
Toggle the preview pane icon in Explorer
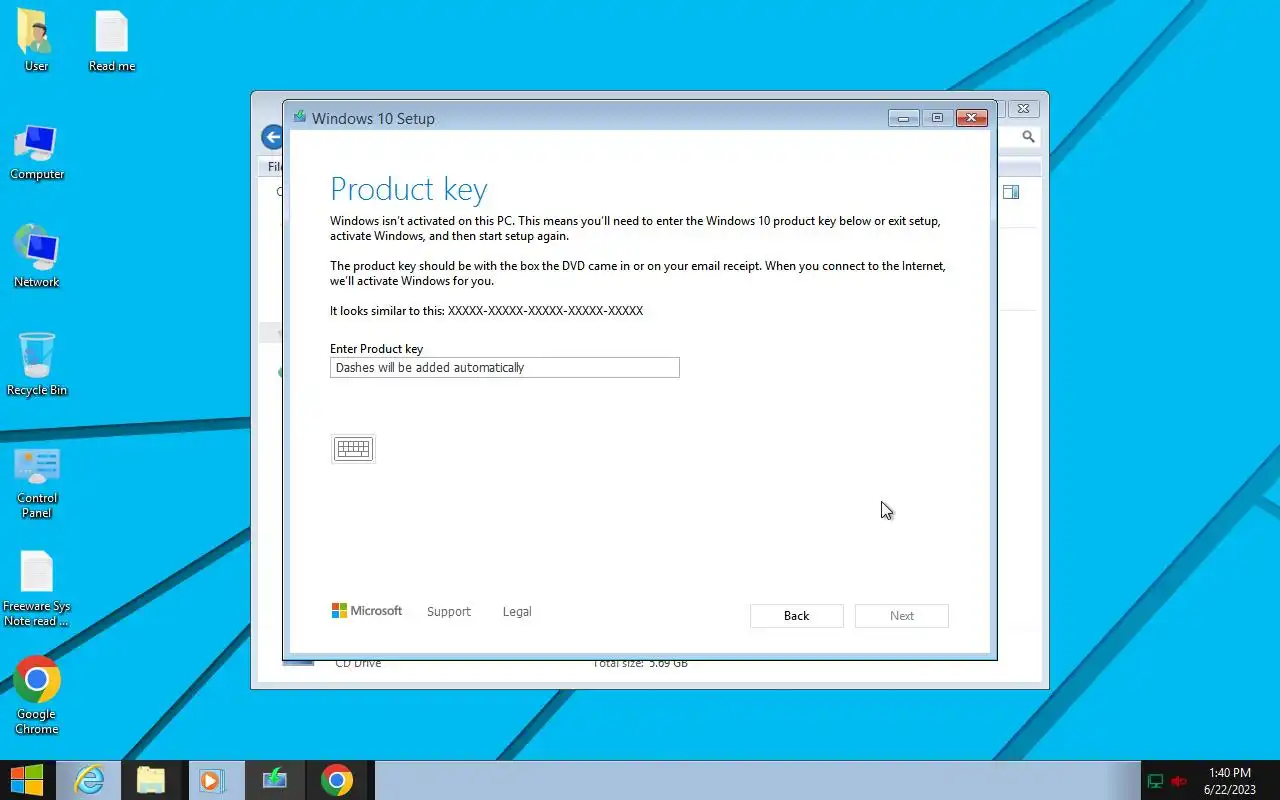[1011, 192]
